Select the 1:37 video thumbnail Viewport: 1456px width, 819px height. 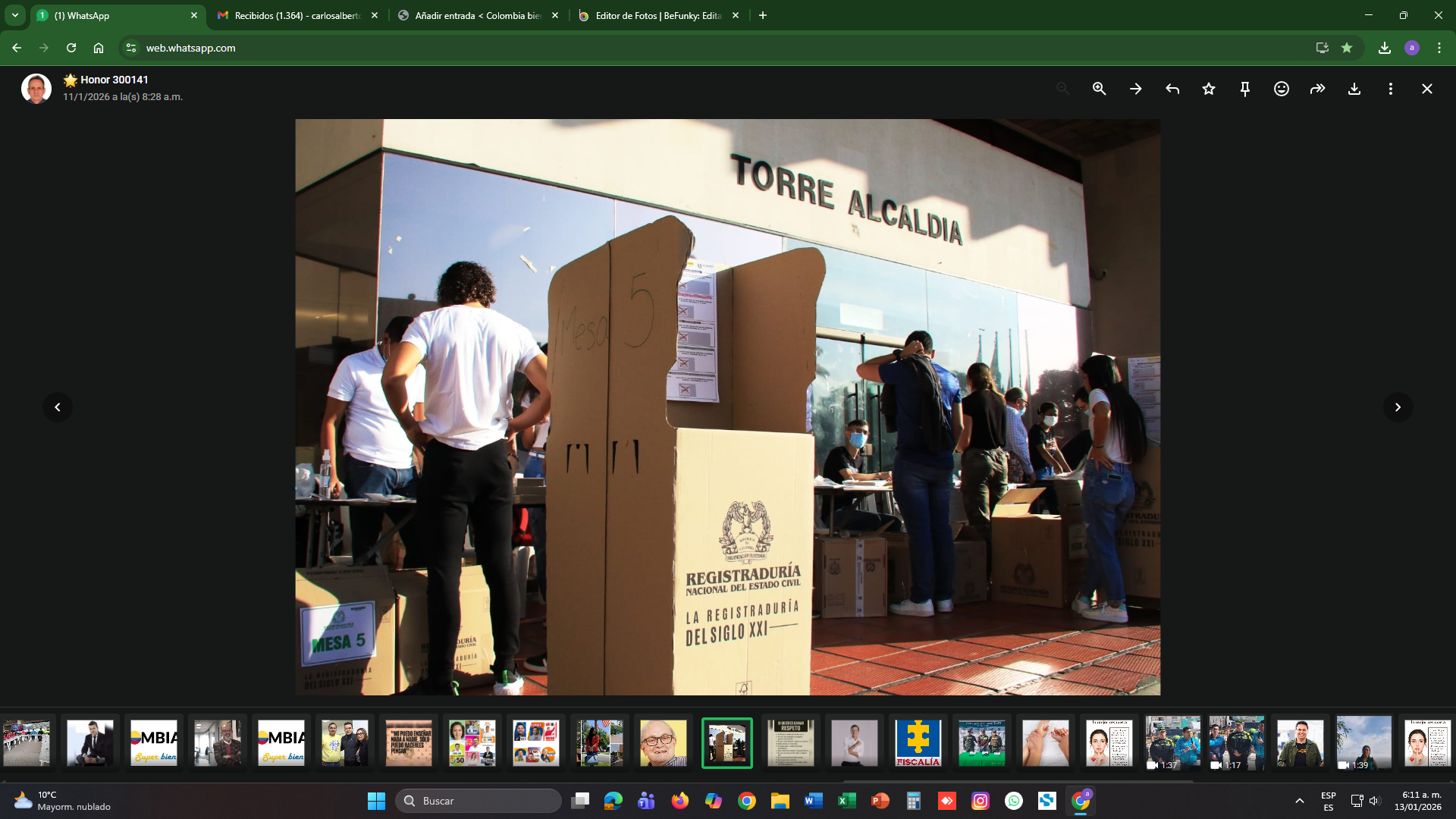coord(1172,742)
